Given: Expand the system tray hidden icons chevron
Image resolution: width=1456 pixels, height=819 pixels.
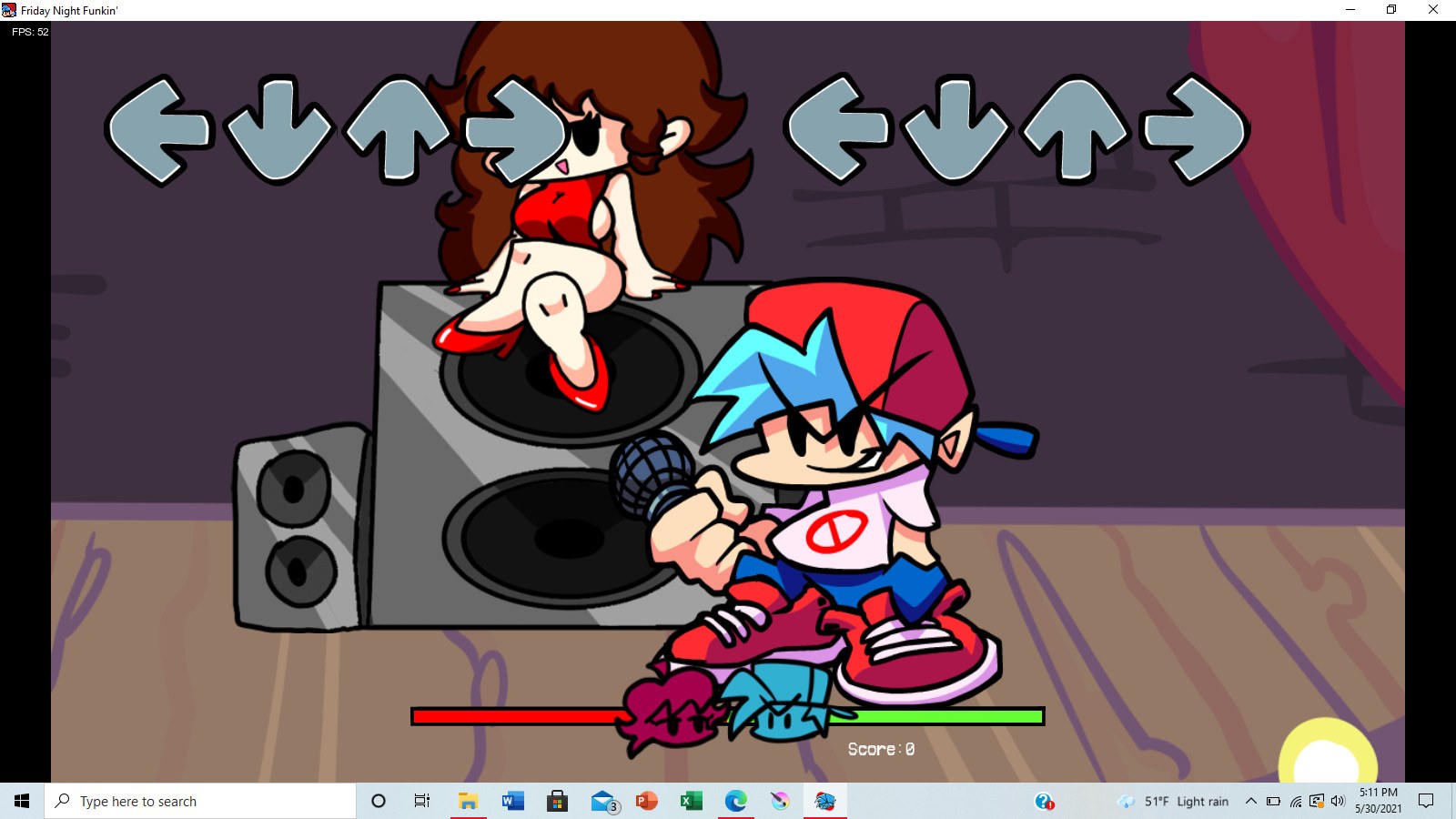Looking at the screenshot, I should [x=1250, y=801].
